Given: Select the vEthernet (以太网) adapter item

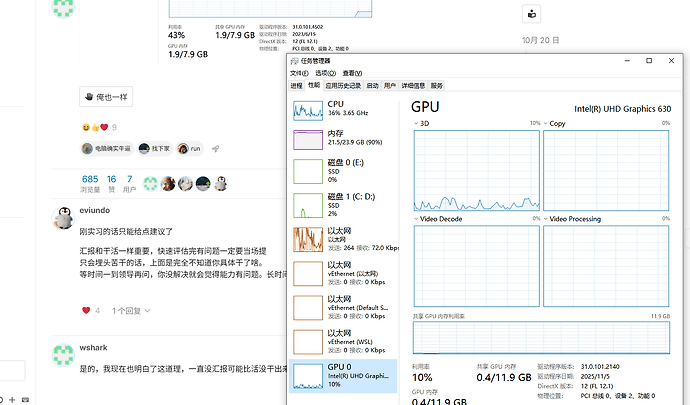Looking at the screenshot, I should tap(343, 273).
